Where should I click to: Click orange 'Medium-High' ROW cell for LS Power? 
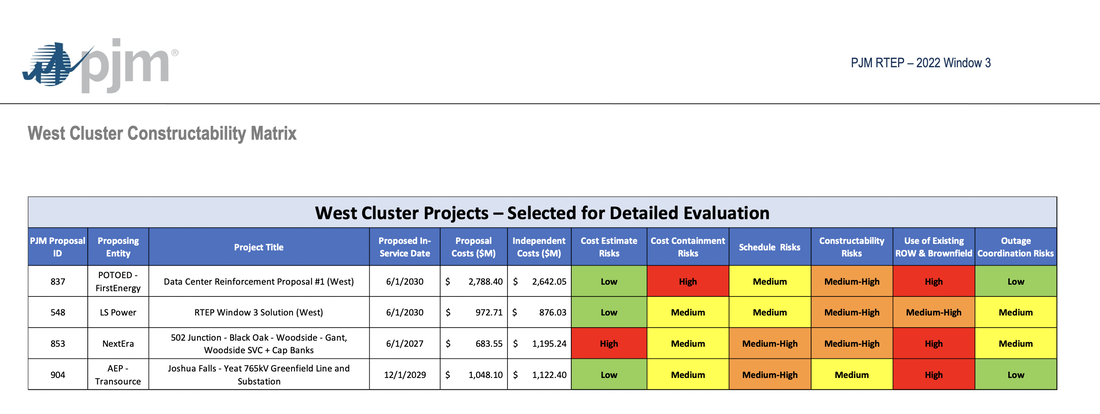pyautogui.click(x=934, y=312)
